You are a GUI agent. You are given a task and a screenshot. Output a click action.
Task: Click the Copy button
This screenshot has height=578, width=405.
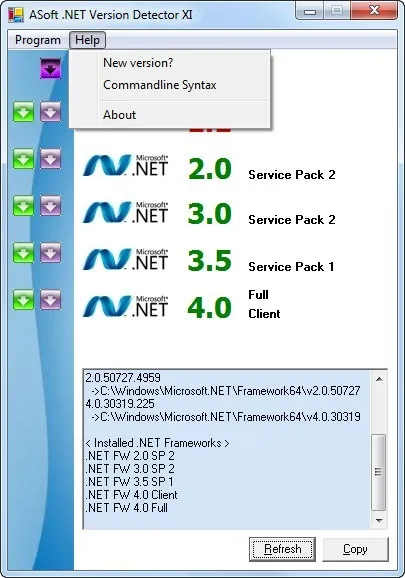click(x=355, y=549)
